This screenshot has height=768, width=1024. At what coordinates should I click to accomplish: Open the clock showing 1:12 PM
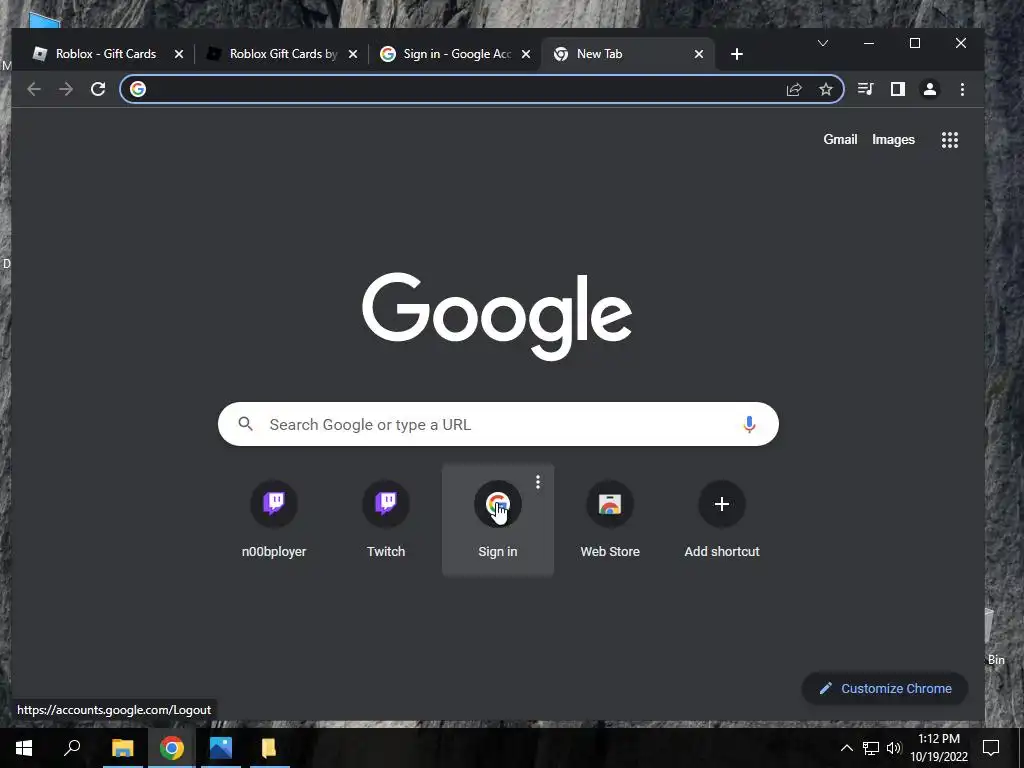click(939, 748)
